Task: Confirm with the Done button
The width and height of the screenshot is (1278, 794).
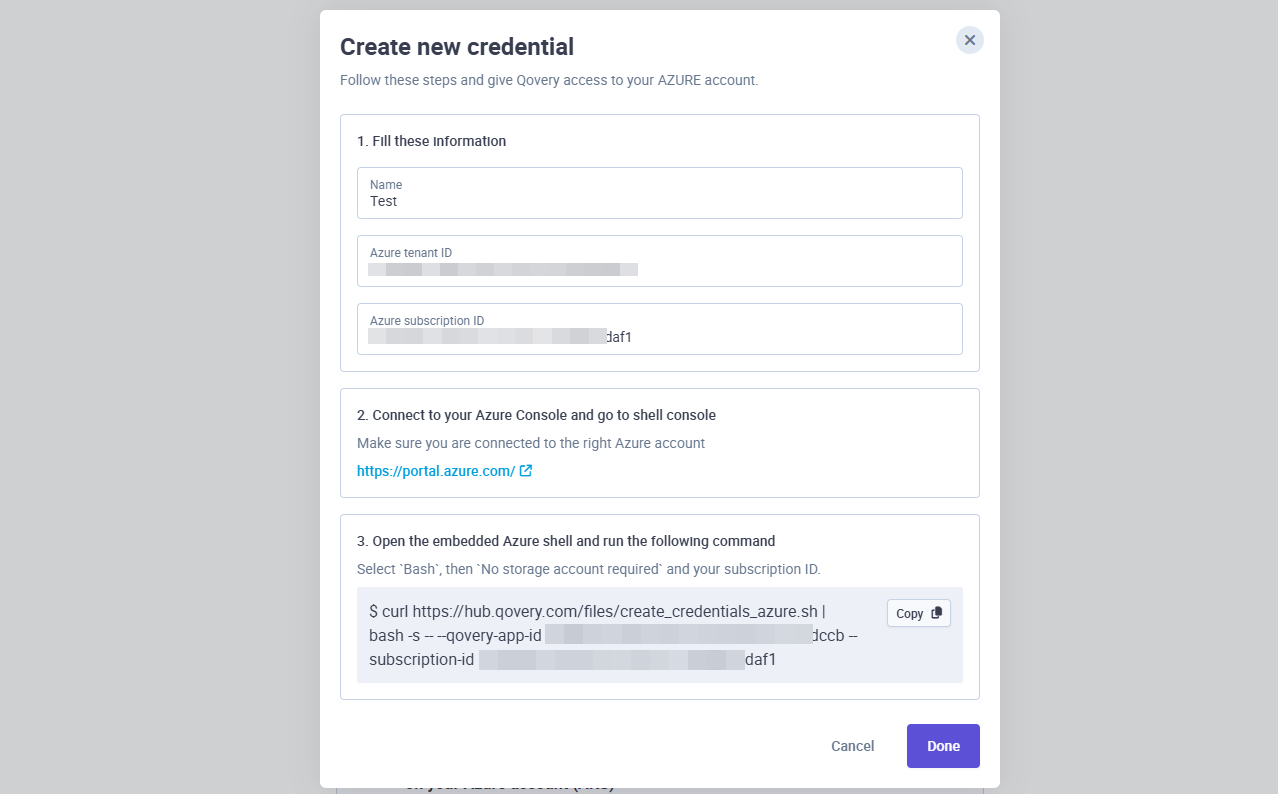Action: (x=943, y=746)
